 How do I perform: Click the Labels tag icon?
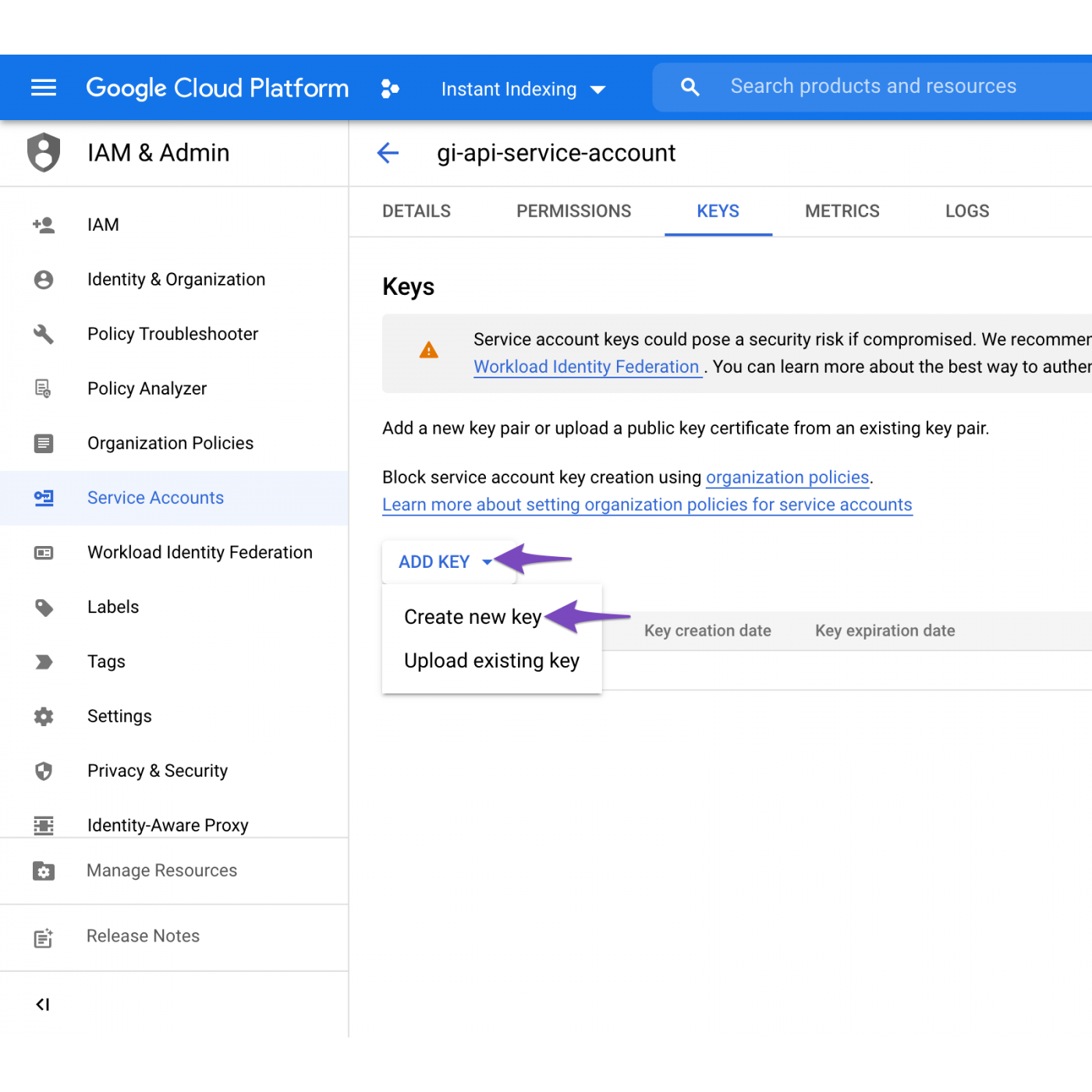[x=44, y=608]
